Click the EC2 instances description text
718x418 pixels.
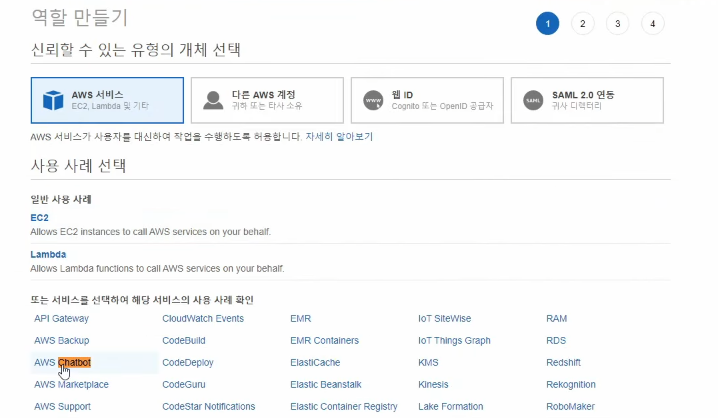click(151, 232)
